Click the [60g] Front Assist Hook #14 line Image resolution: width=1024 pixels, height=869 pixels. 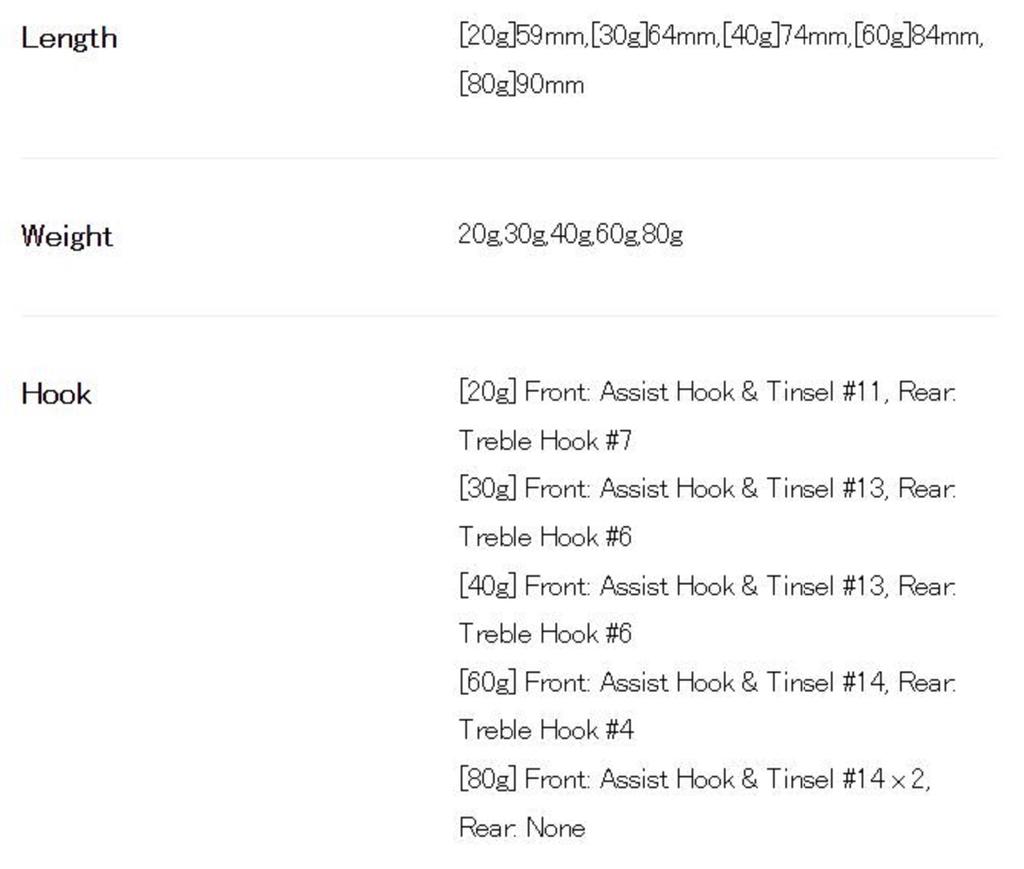click(707, 683)
